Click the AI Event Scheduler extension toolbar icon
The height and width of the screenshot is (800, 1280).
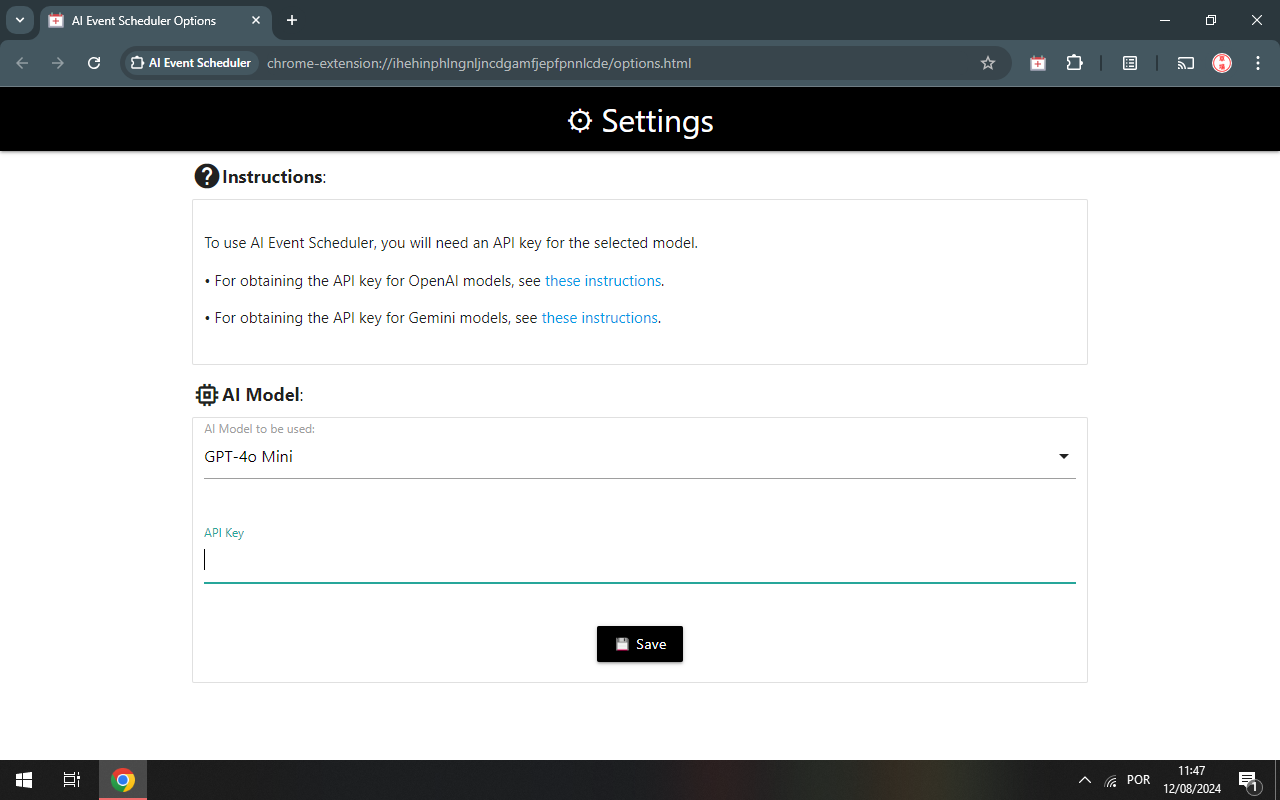pyautogui.click(x=1038, y=63)
